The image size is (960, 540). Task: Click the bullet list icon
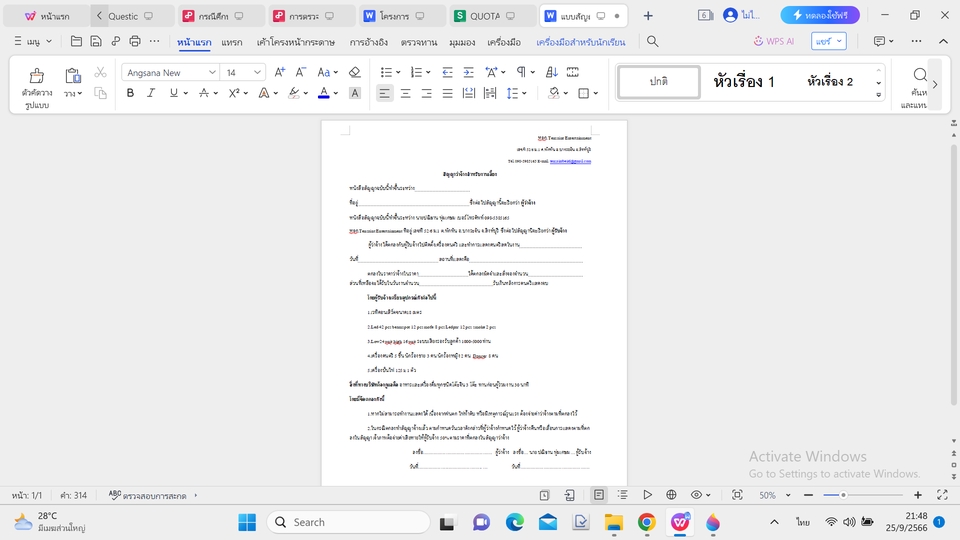coord(386,72)
